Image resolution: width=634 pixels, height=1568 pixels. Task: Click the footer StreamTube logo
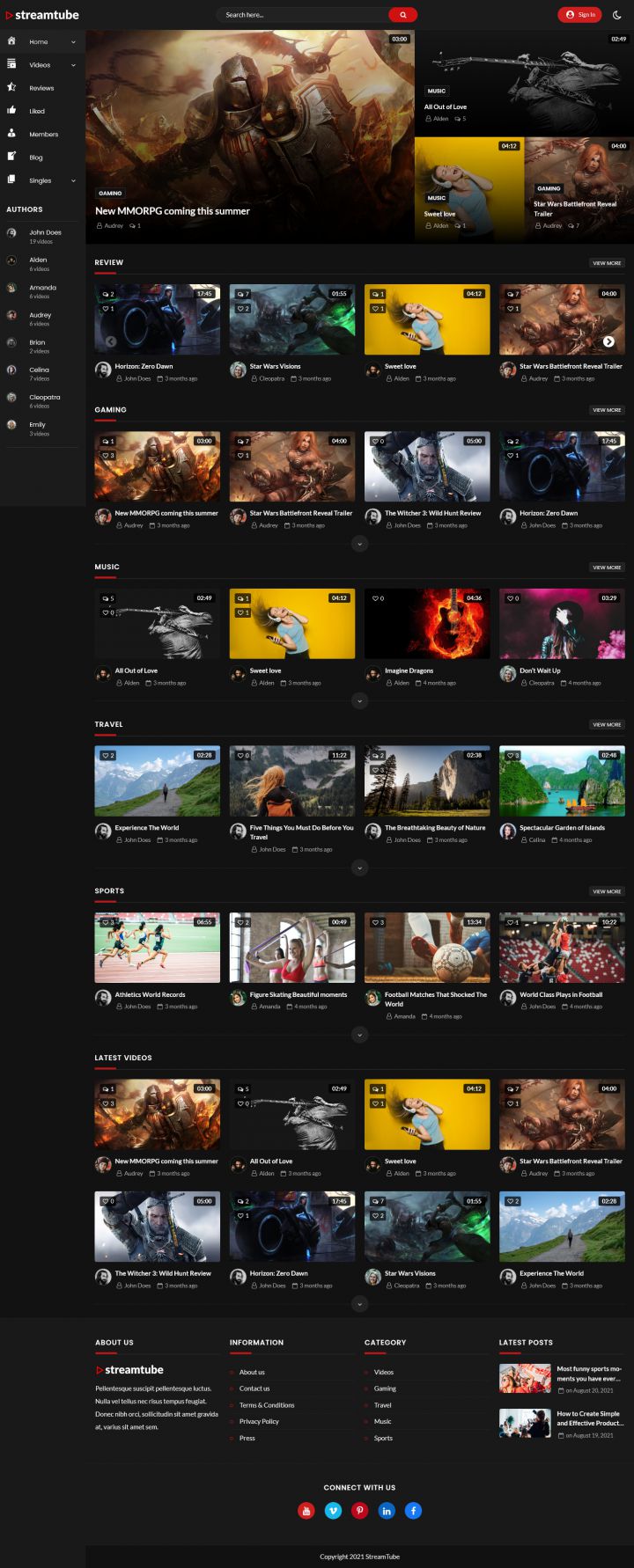point(129,1370)
